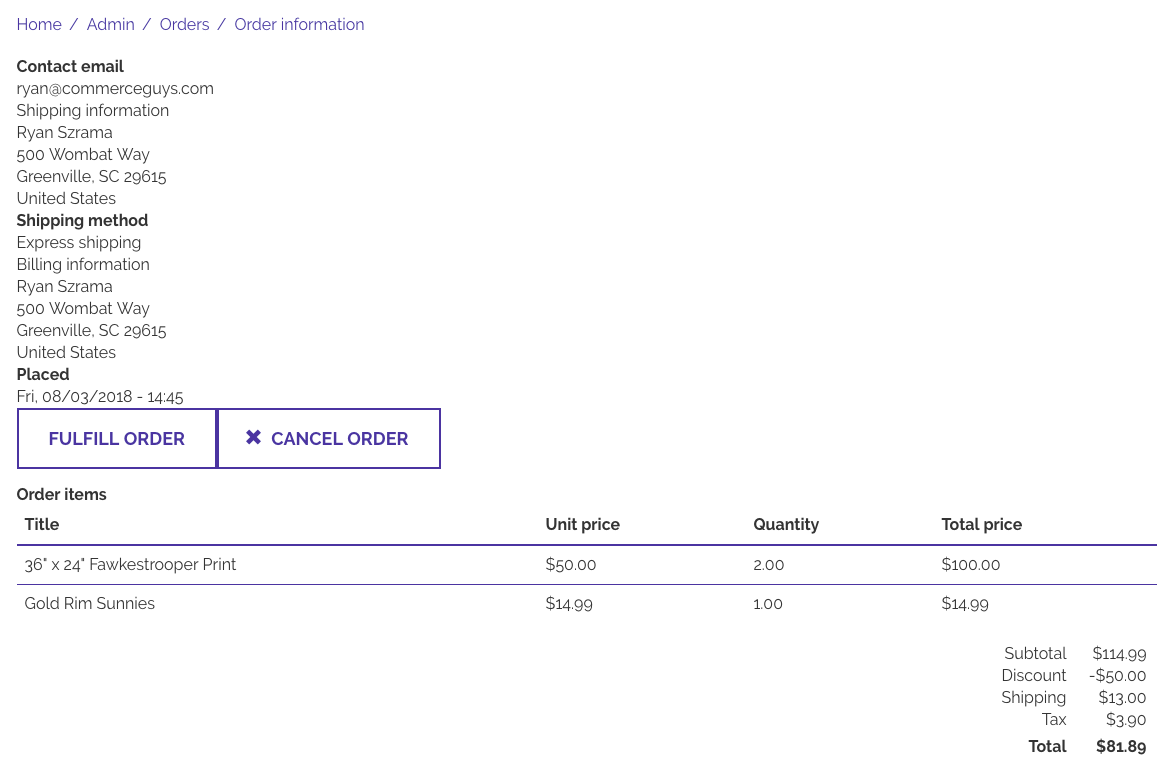Select the Subtotal amount $114.99
This screenshot has height=773, width=1171.
point(1119,653)
